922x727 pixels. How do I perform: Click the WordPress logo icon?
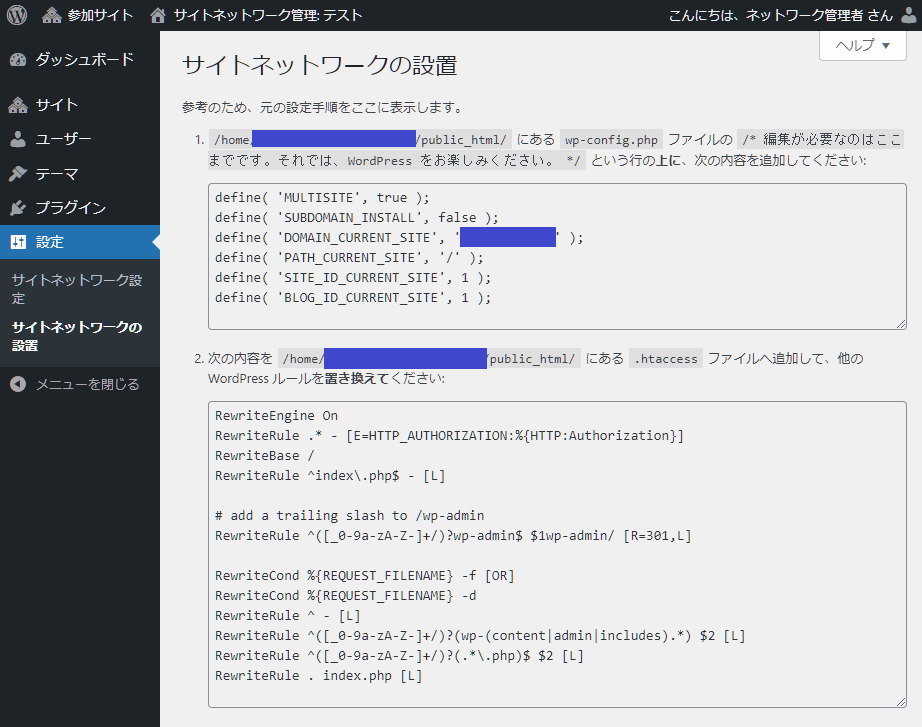pos(16,15)
